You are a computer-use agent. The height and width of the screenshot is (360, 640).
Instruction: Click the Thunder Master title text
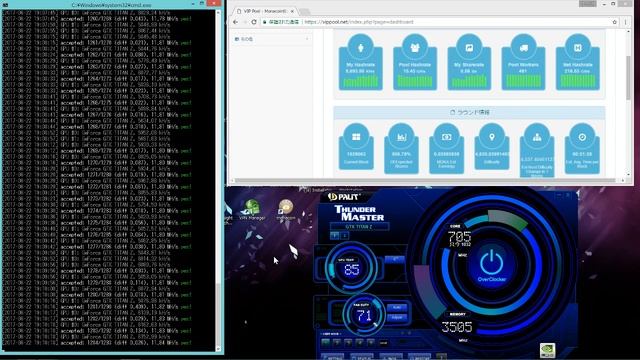[x=359, y=213]
